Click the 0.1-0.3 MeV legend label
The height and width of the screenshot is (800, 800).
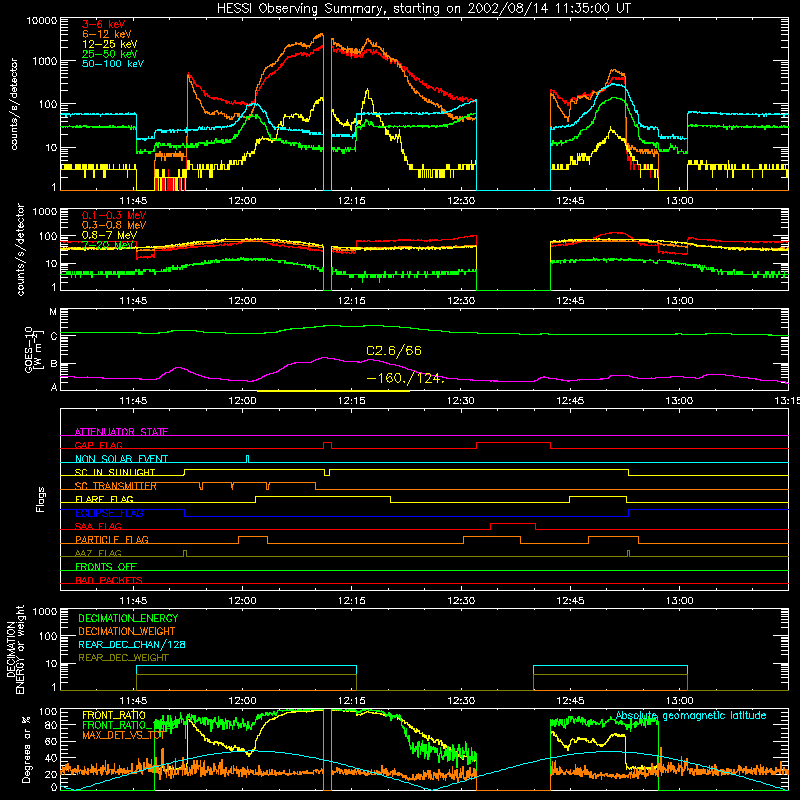tap(113, 215)
